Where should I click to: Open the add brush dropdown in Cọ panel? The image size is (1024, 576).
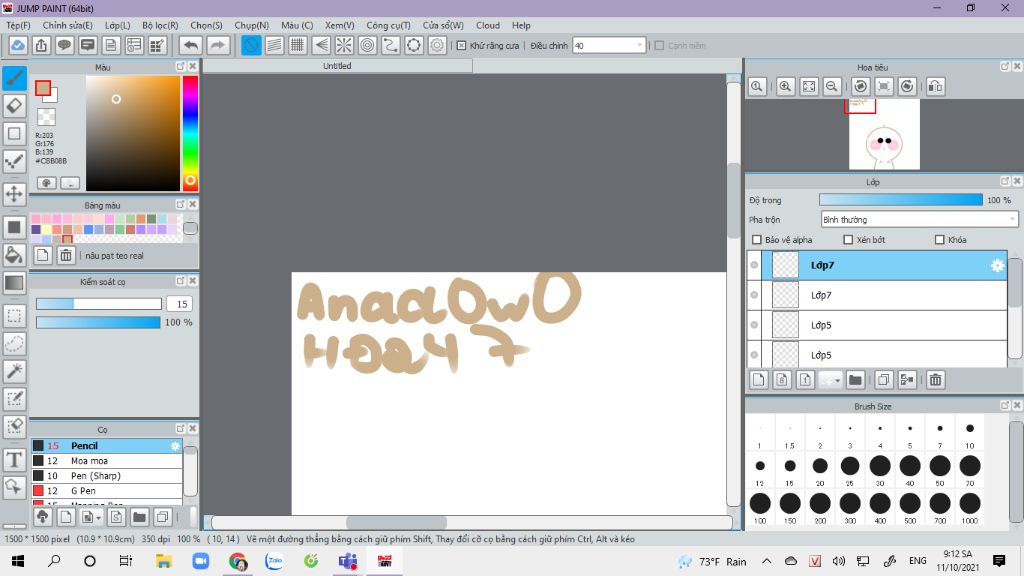pyautogui.click(x=98, y=517)
